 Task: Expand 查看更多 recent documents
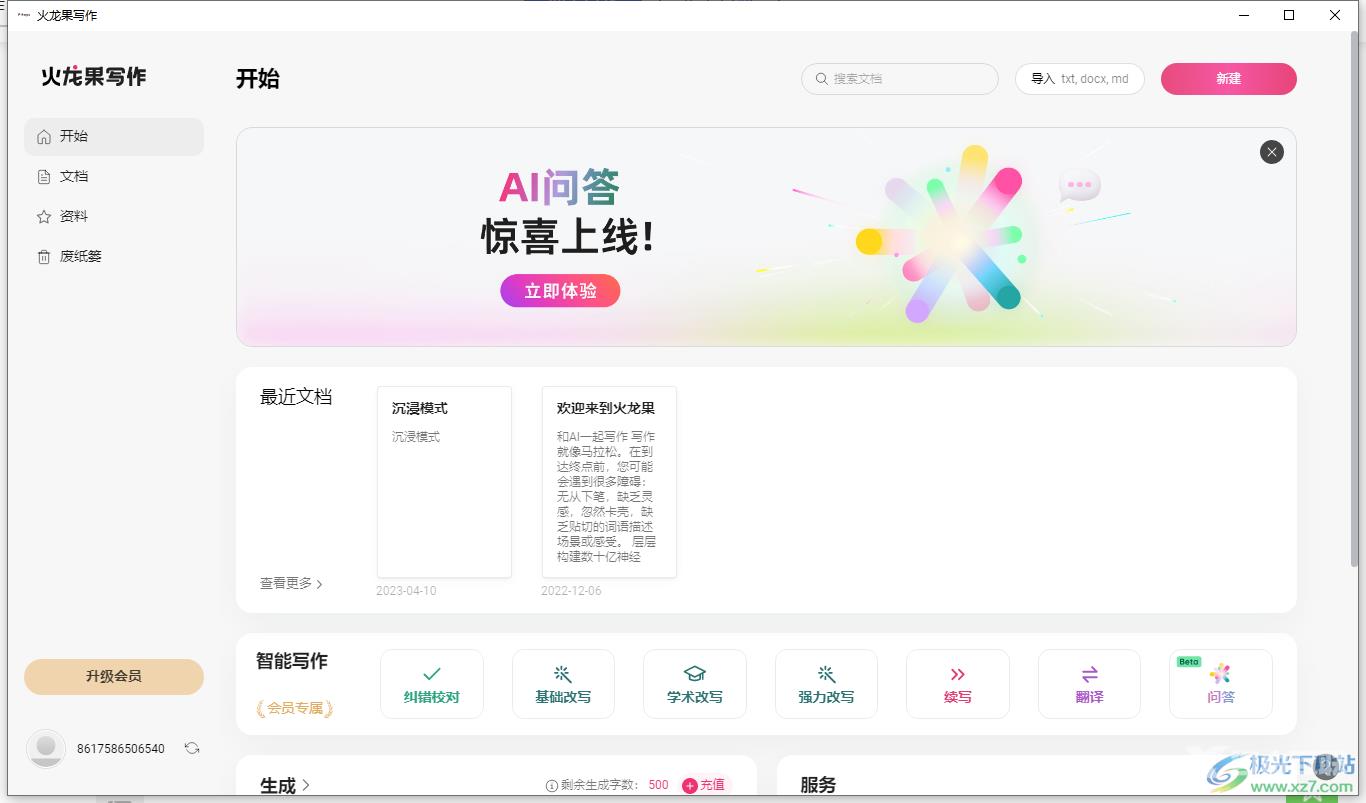pyautogui.click(x=292, y=583)
